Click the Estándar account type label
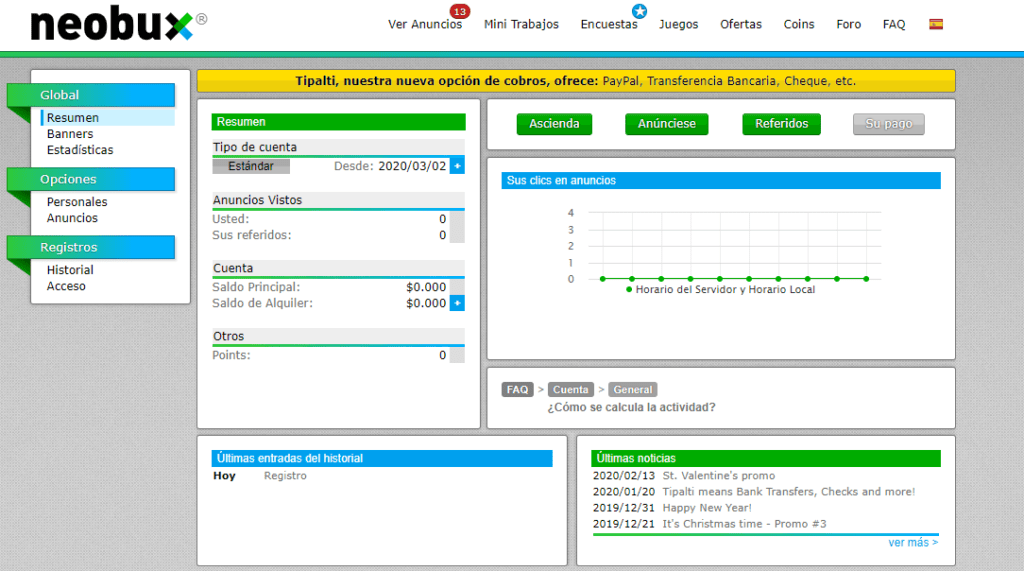This screenshot has height=571, width=1024. pyautogui.click(x=251, y=166)
